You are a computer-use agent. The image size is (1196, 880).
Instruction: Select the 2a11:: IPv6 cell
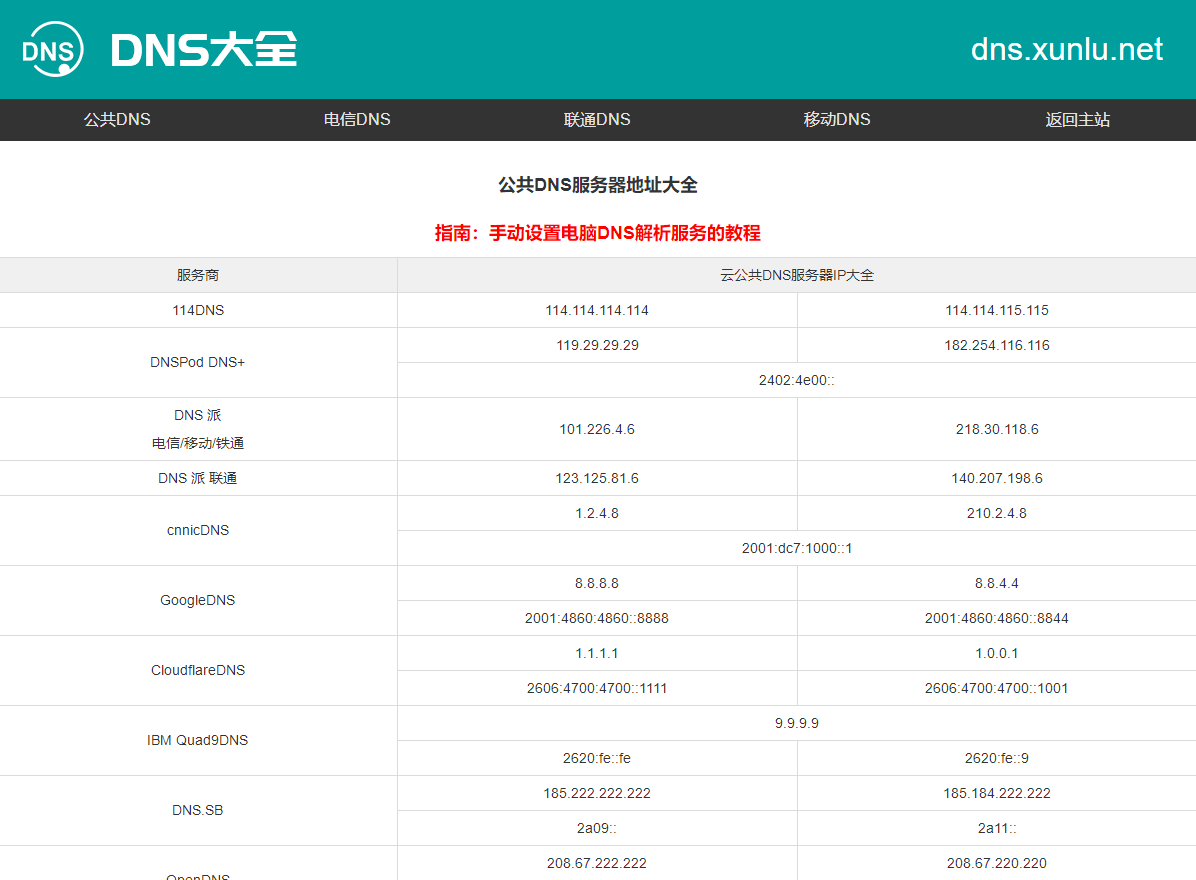(x=996, y=828)
